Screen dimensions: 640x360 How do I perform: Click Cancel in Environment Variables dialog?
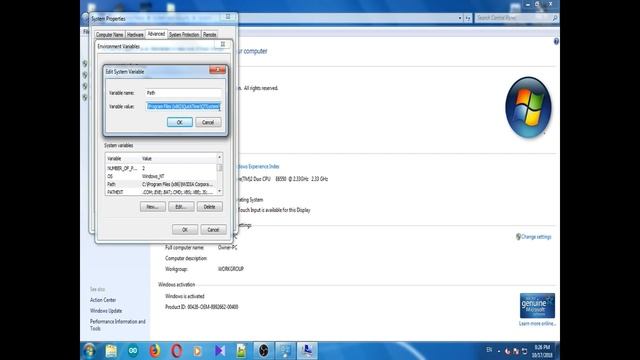tap(213, 230)
